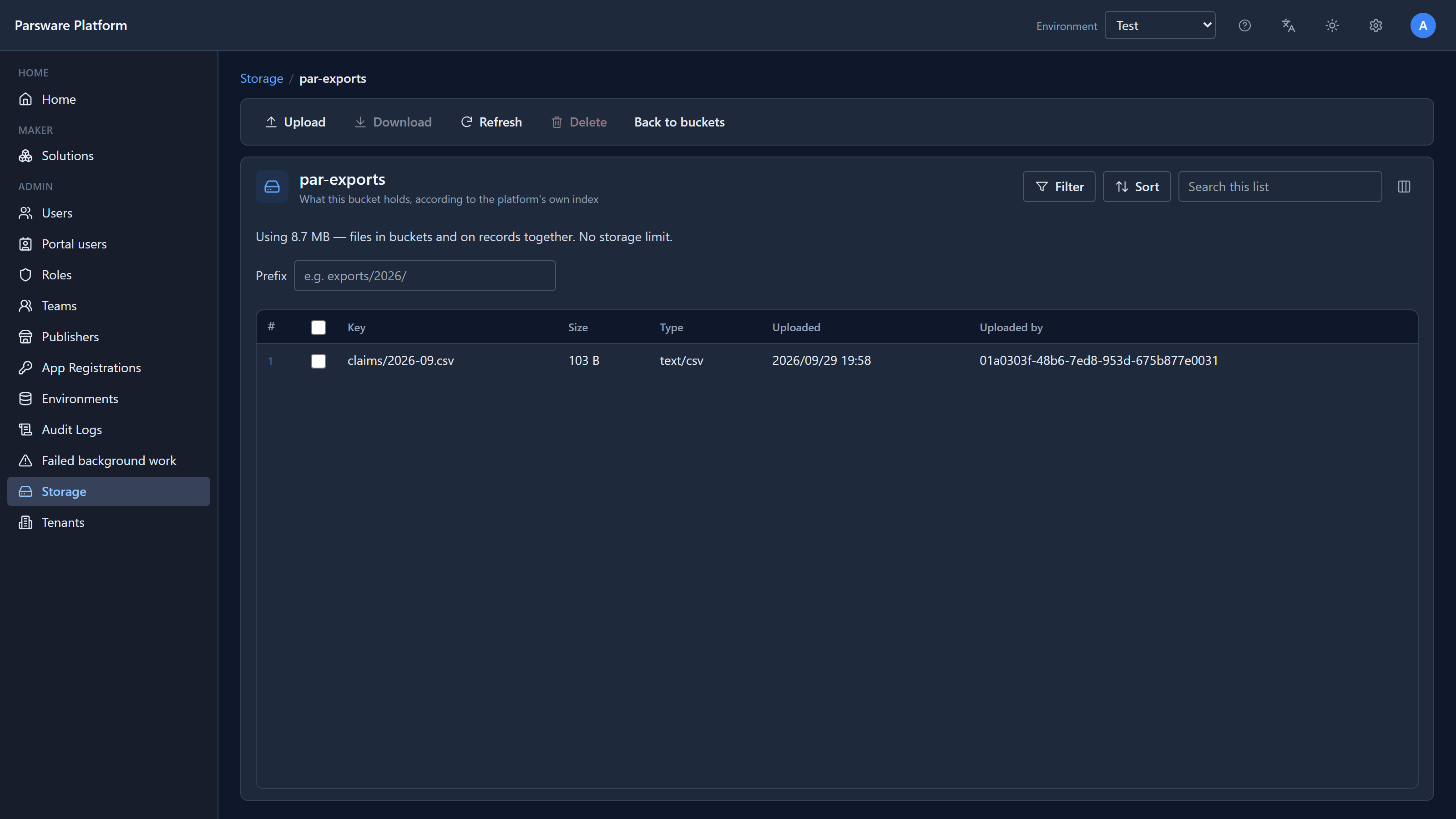This screenshot has height=819, width=1456.
Task: Click the Upload button
Action: [x=295, y=122]
